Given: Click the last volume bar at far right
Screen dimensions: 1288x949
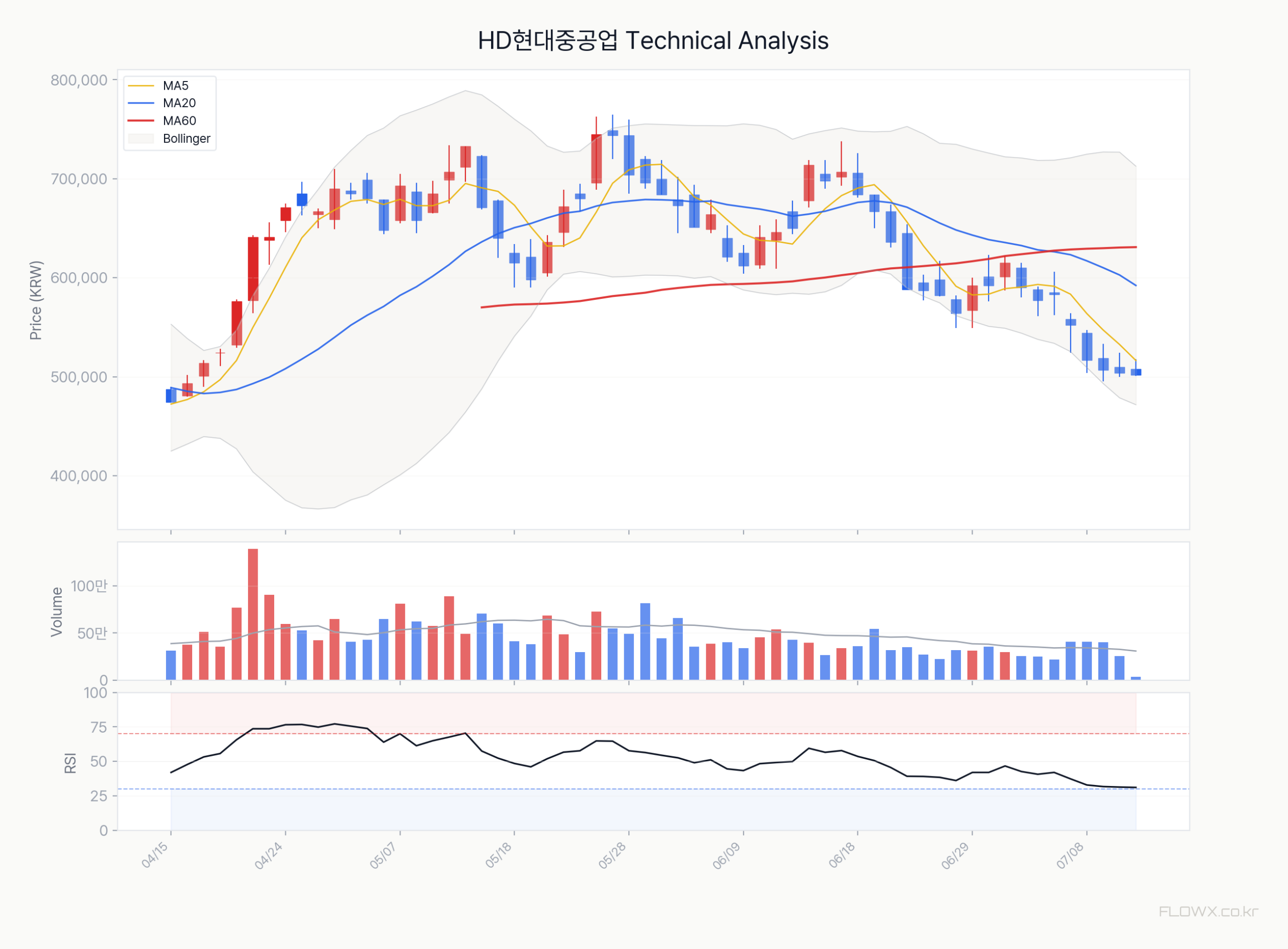Looking at the screenshot, I should (1136, 678).
